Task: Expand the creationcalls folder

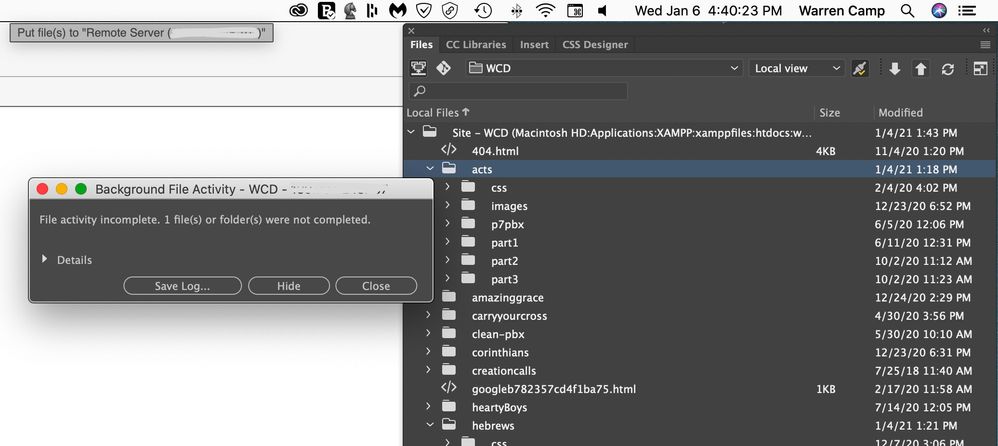Action: coord(428,370)
